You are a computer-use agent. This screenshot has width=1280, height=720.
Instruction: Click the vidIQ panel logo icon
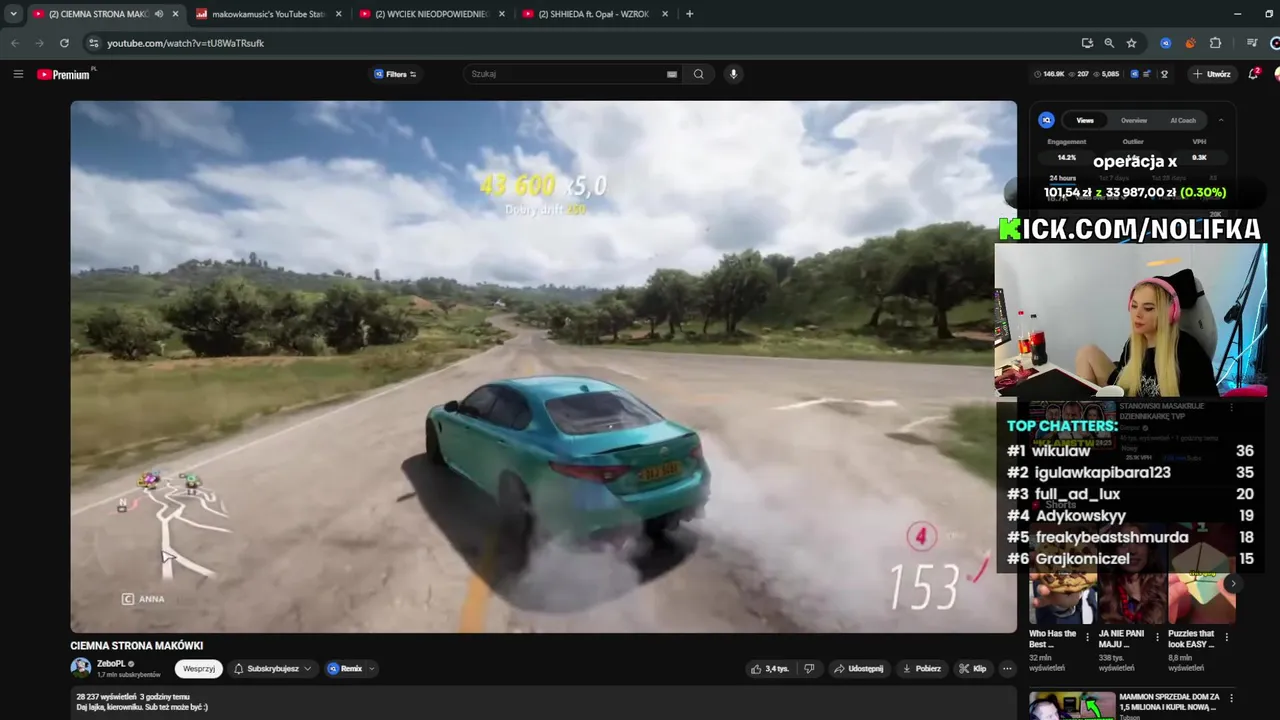pos(1046,120)
